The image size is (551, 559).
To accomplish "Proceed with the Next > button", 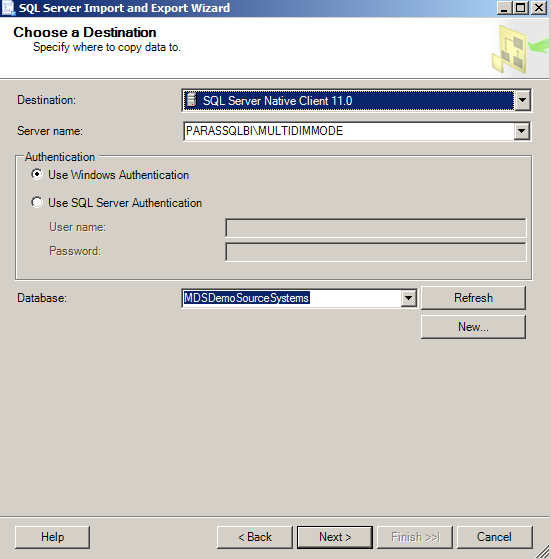I will 335,537.
